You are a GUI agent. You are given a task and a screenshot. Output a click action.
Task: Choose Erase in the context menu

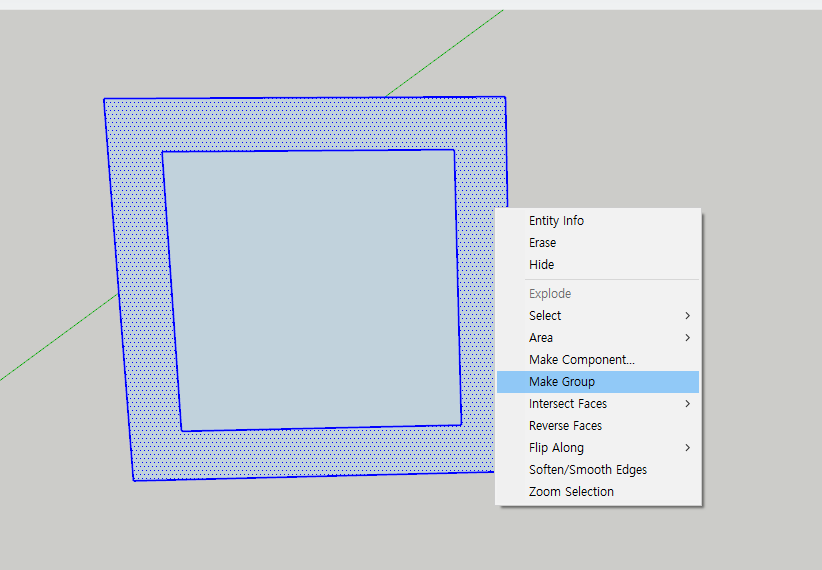[x=598, y=243]
